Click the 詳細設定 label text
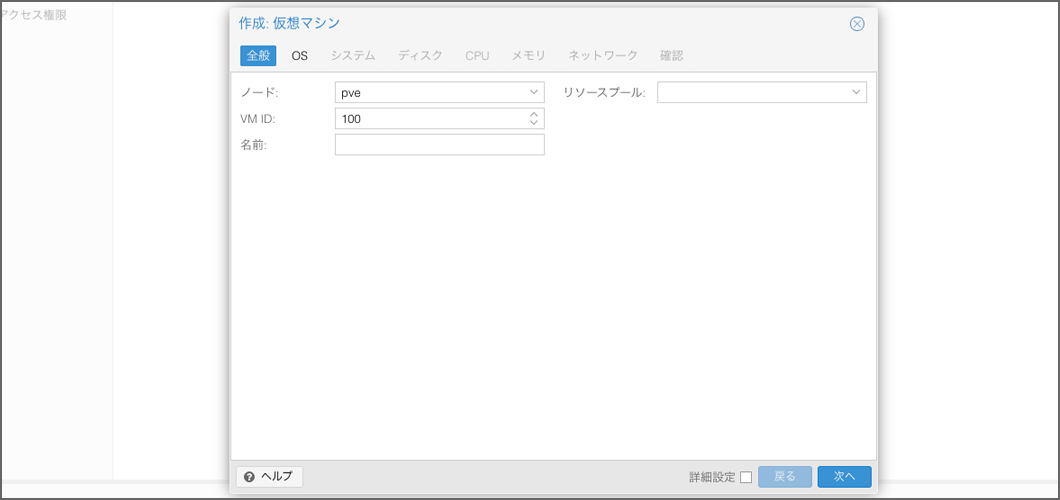1060x500 pixels. click(712, 477)
